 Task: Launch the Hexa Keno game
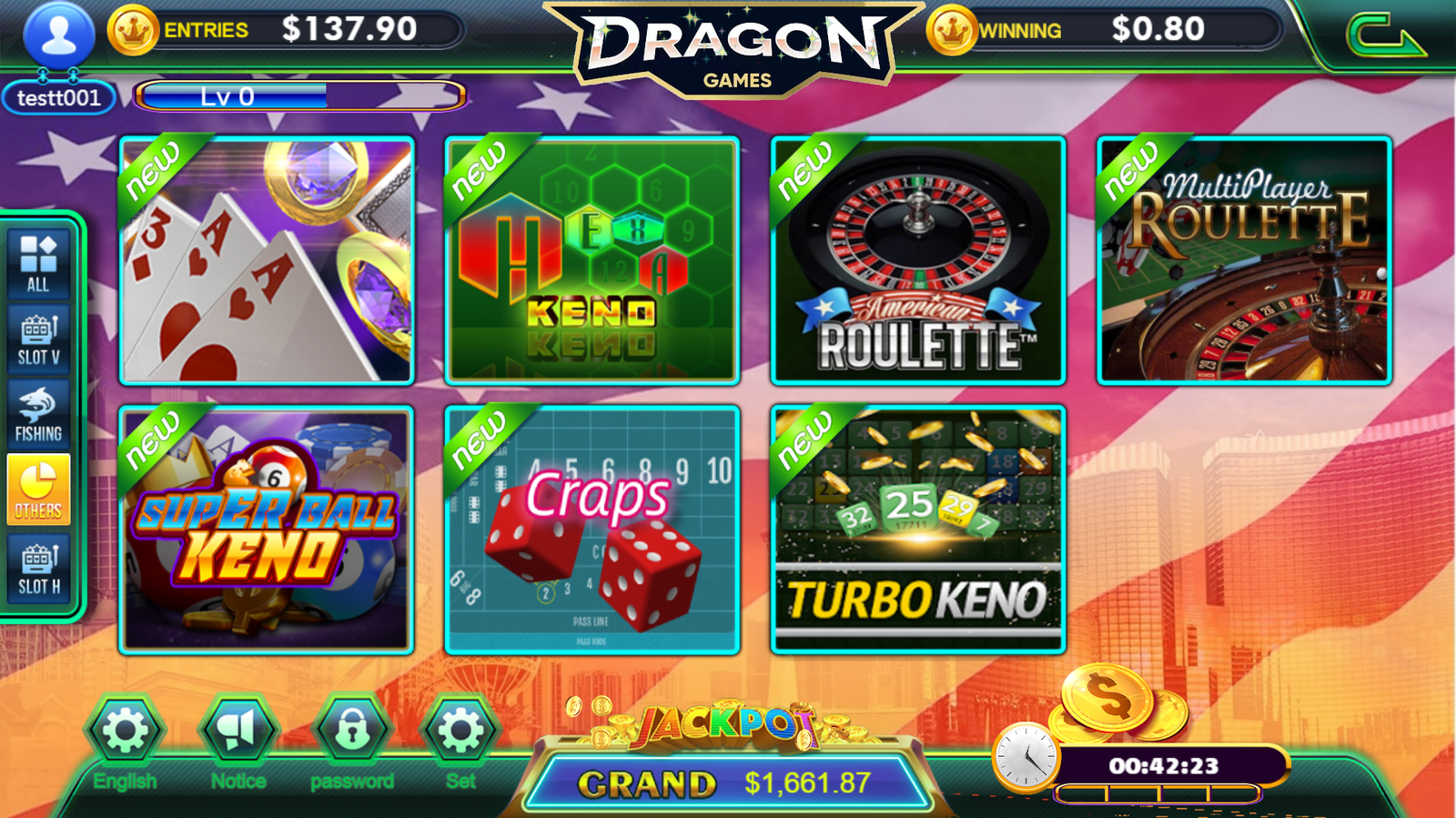[591, 260]
